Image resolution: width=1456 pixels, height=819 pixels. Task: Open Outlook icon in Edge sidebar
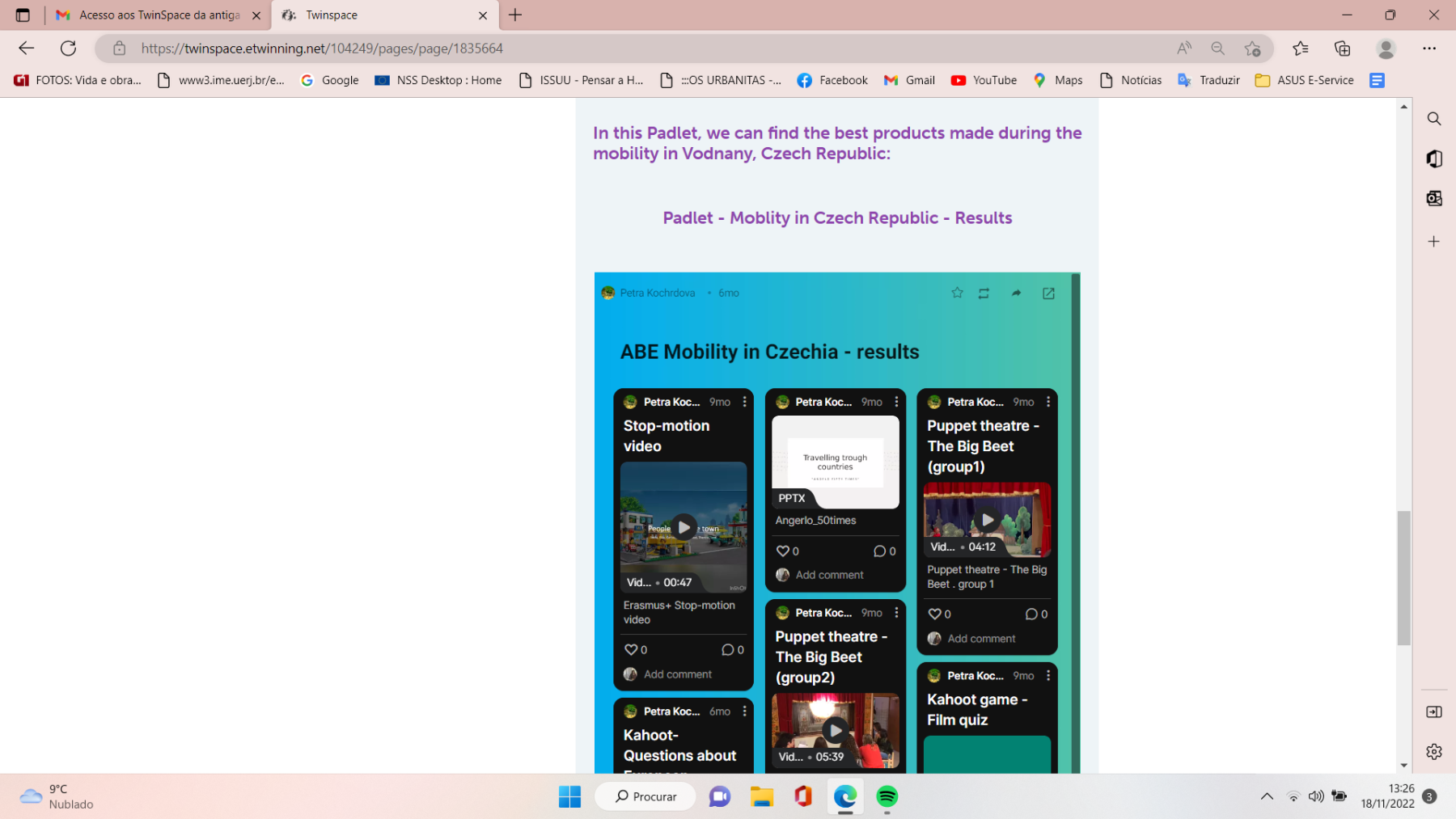(1434, 198)
